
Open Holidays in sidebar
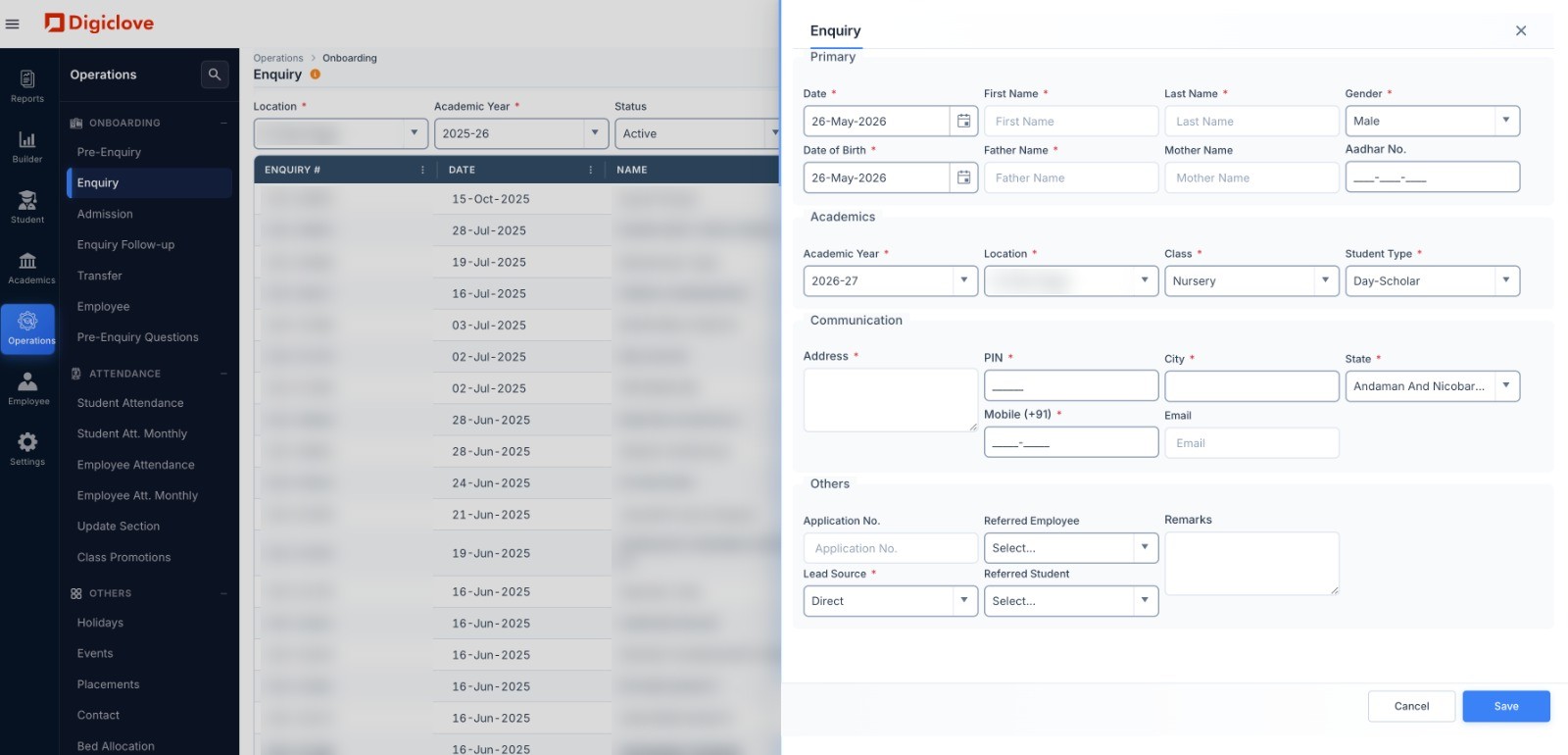[100, 623]
